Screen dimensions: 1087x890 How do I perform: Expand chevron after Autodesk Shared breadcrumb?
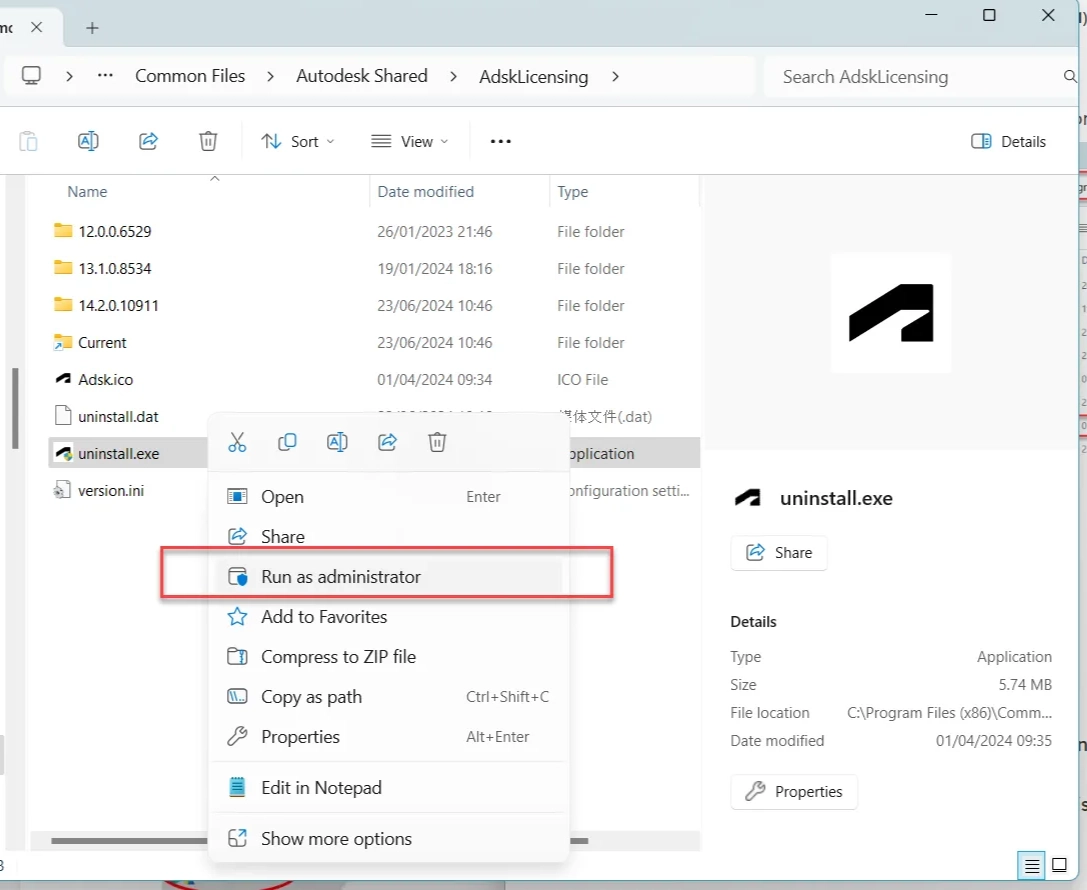pos(453,76)
